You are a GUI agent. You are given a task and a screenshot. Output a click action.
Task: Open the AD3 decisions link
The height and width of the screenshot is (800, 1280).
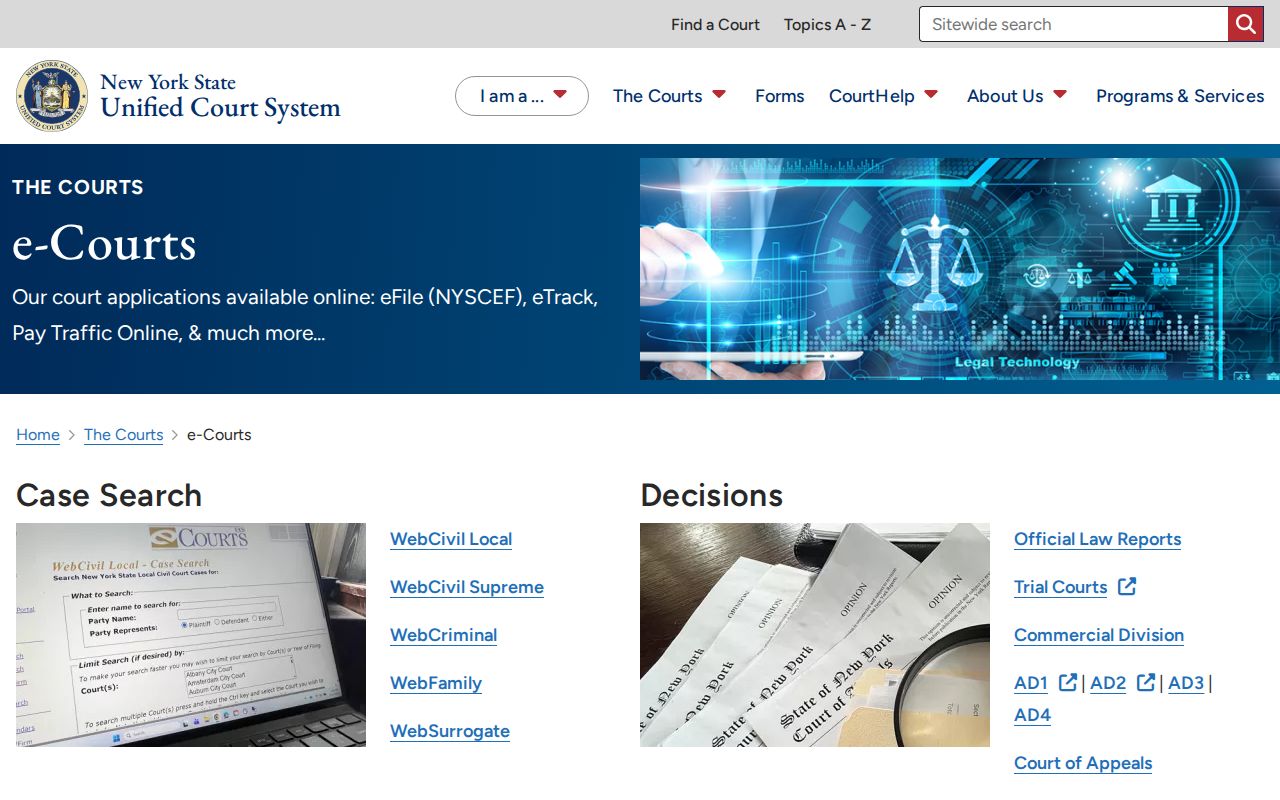click(1186, 683)
